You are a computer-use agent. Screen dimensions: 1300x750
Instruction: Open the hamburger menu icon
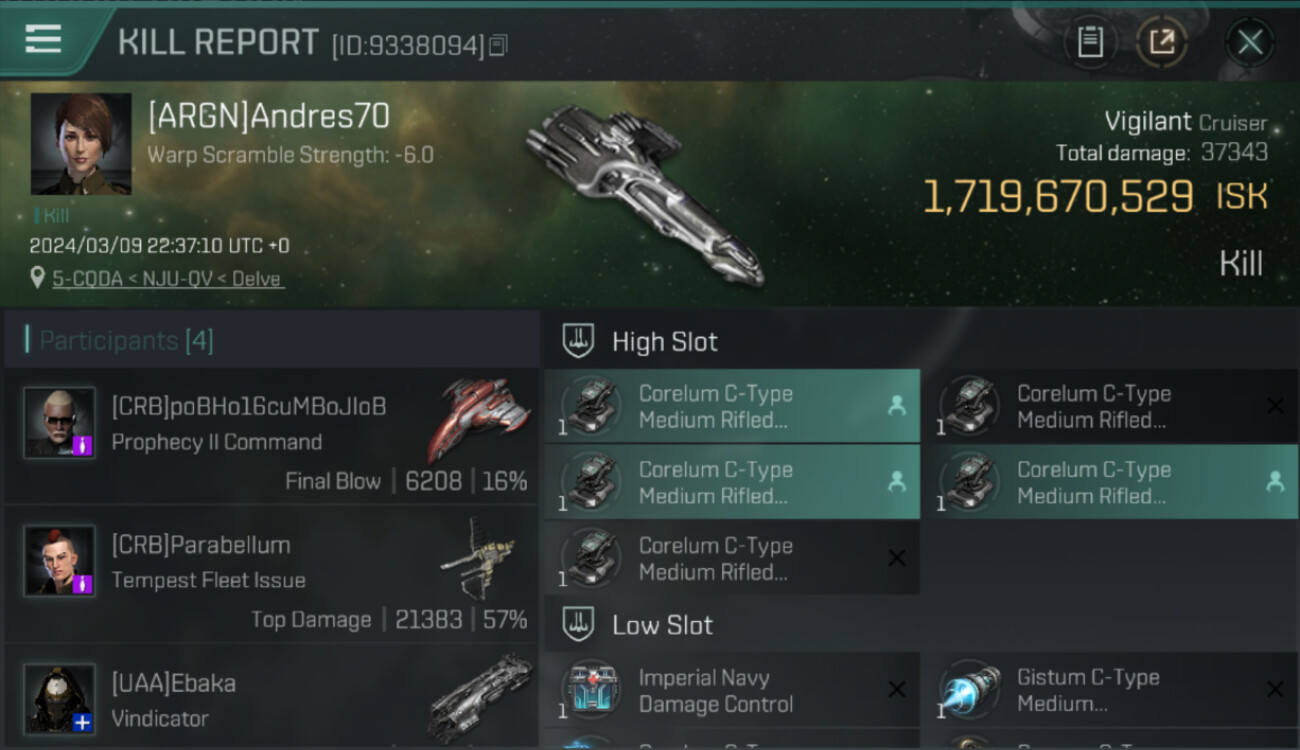pyautogui.click(x=43, y=39)
